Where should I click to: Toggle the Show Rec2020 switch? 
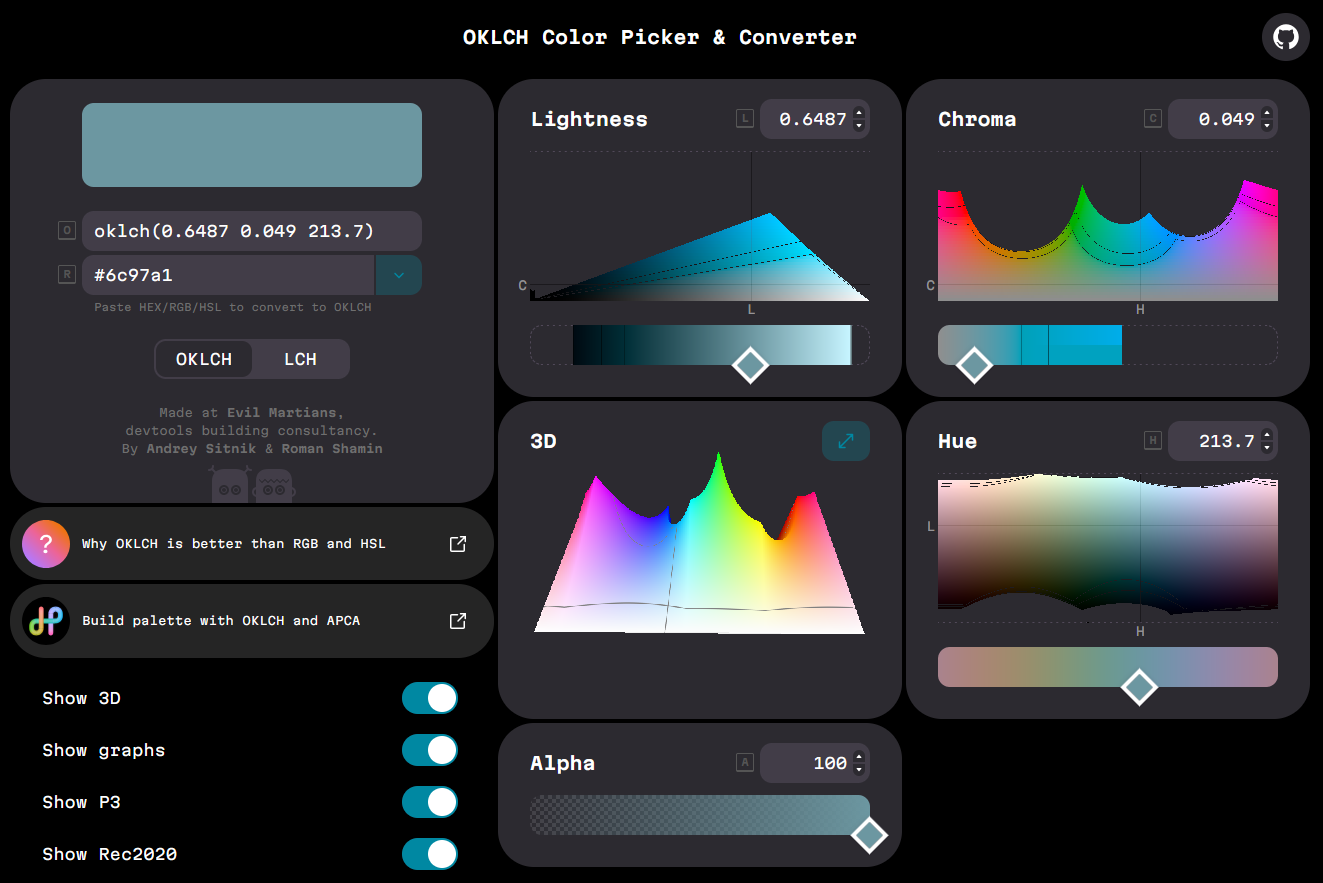coord(429,854)
